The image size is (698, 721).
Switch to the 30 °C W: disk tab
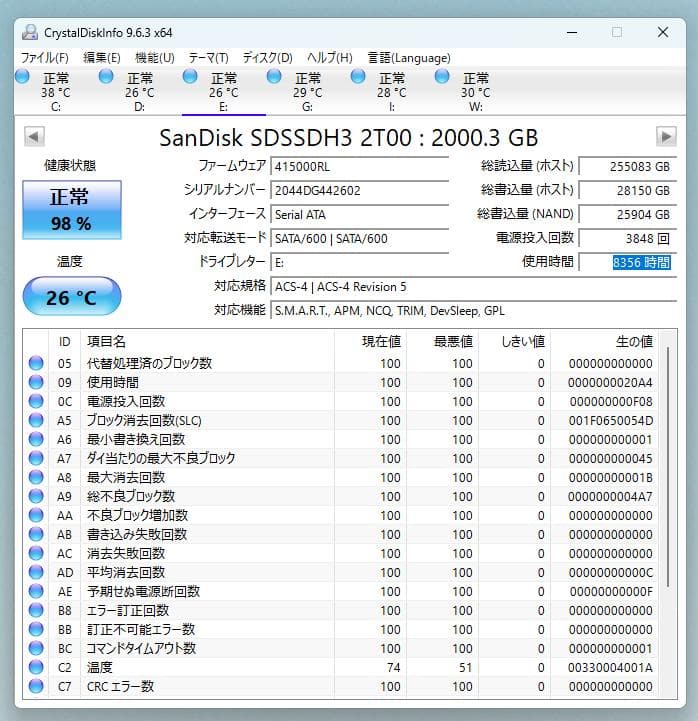pyautogui.click(x=475, y=92)
